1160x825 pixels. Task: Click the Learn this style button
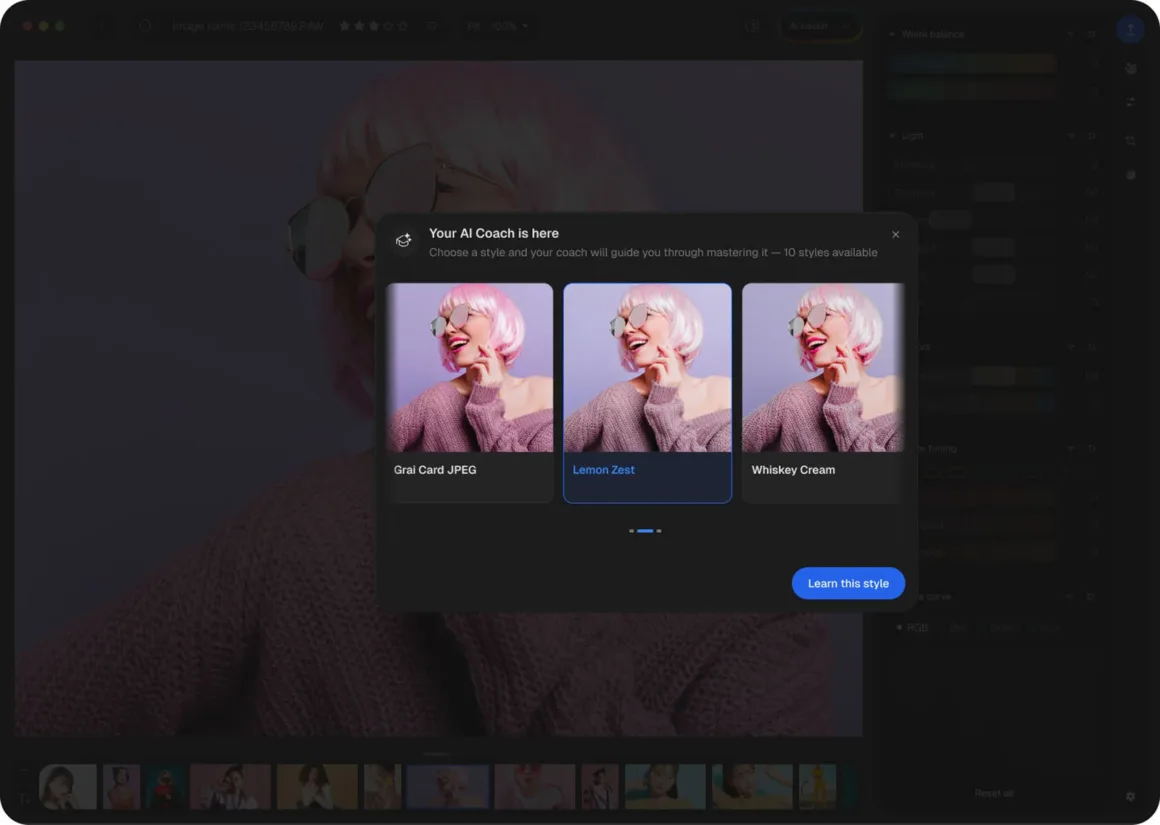[848, 583]
